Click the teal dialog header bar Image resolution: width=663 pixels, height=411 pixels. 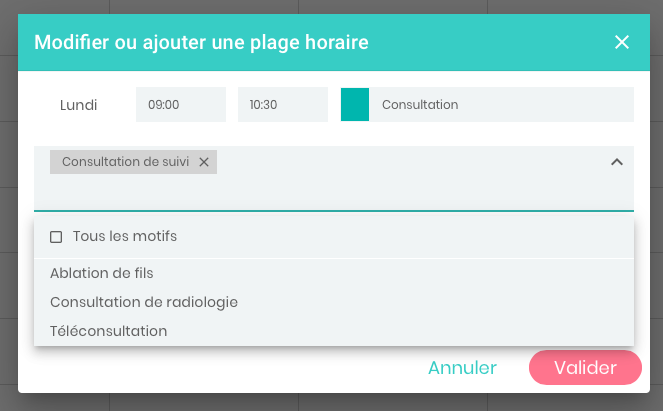(x=480, y=42)
